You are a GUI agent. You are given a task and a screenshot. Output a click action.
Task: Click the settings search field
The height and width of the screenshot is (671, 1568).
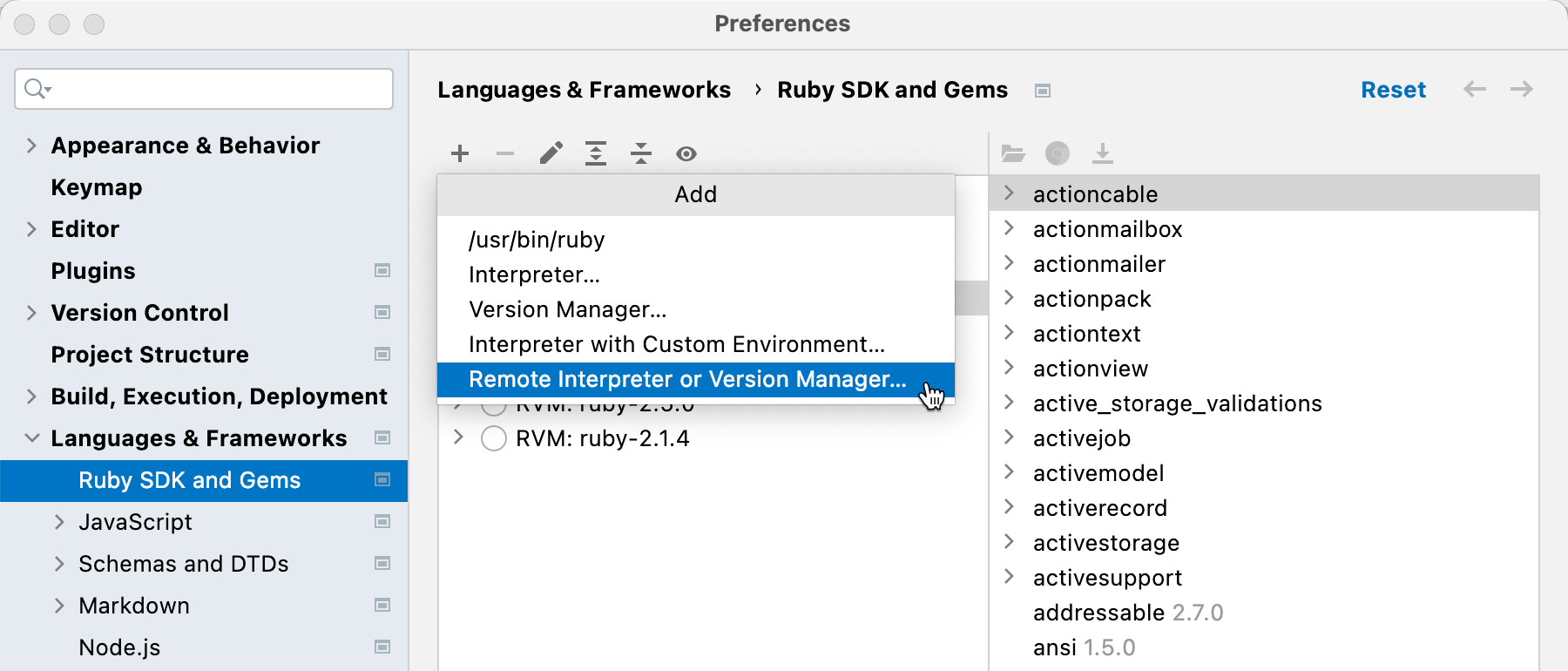[204, 89]
